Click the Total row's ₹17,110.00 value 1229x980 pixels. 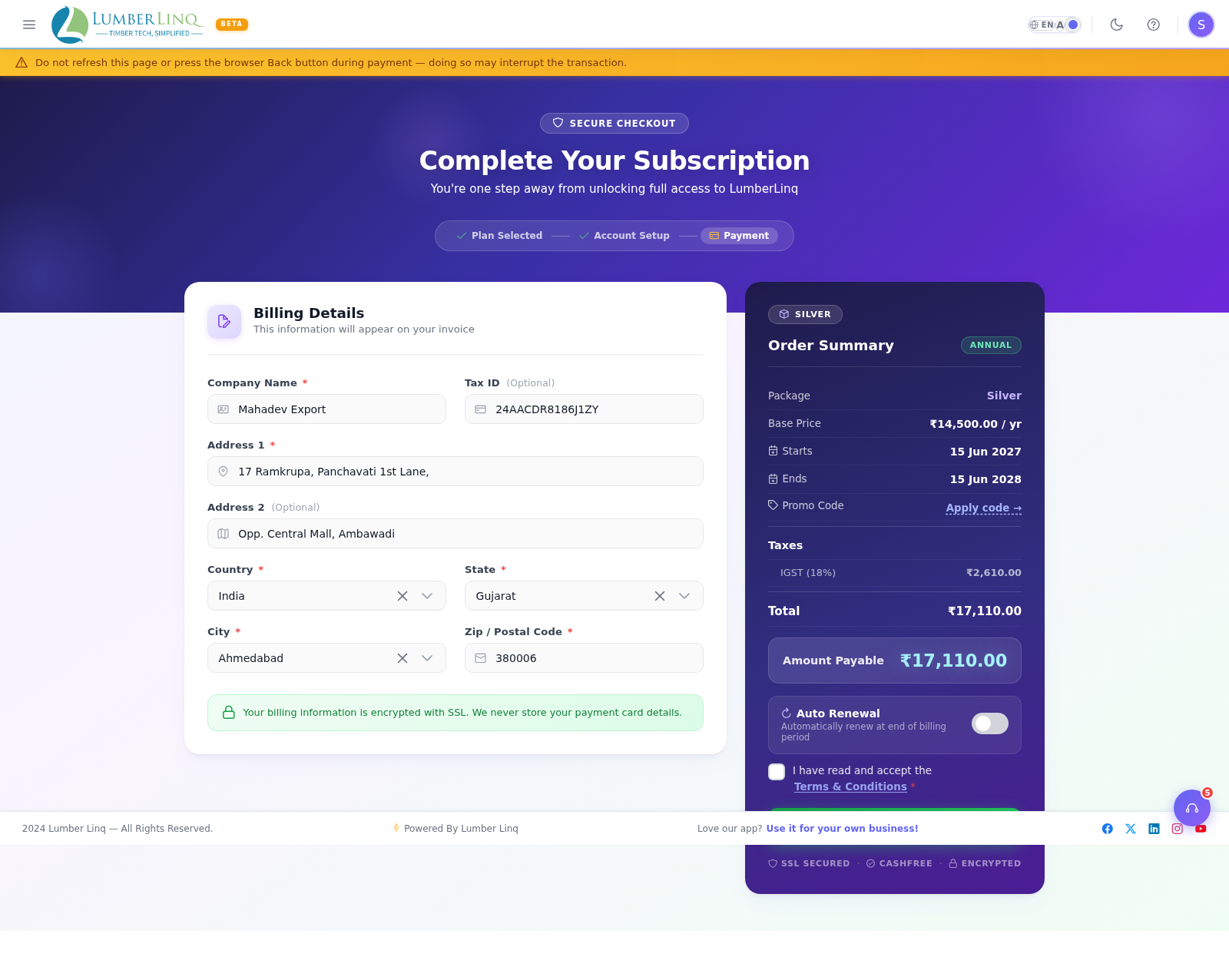[x=985, y=611]
